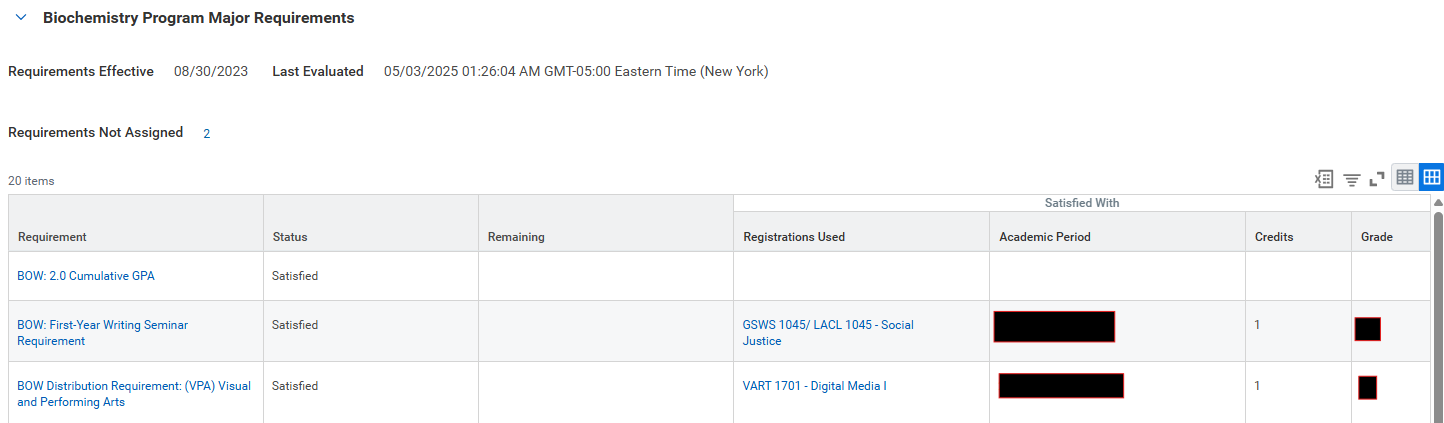Viewport: 1444px width, 423px height.
Task: Click the Registrations Used column header
Action: (862, 237)
